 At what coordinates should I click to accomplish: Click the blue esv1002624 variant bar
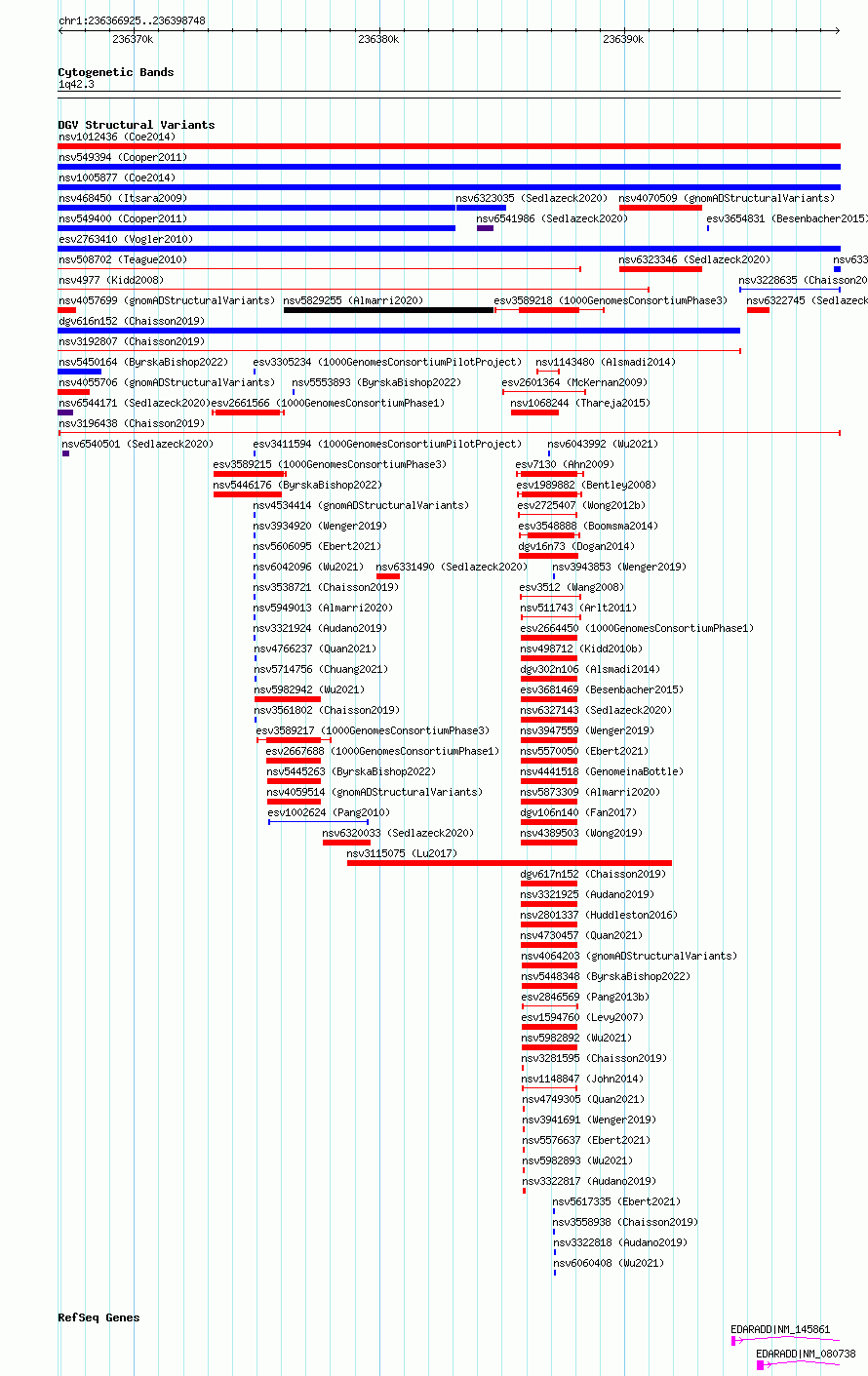318,822
